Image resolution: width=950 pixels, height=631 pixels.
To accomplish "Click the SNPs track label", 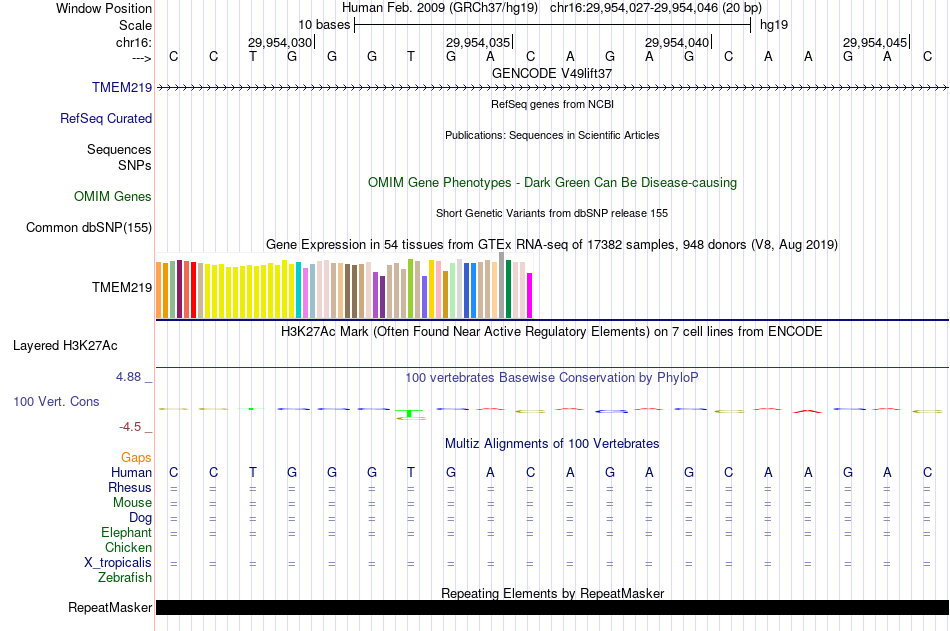I will click(x=135, y=165).
